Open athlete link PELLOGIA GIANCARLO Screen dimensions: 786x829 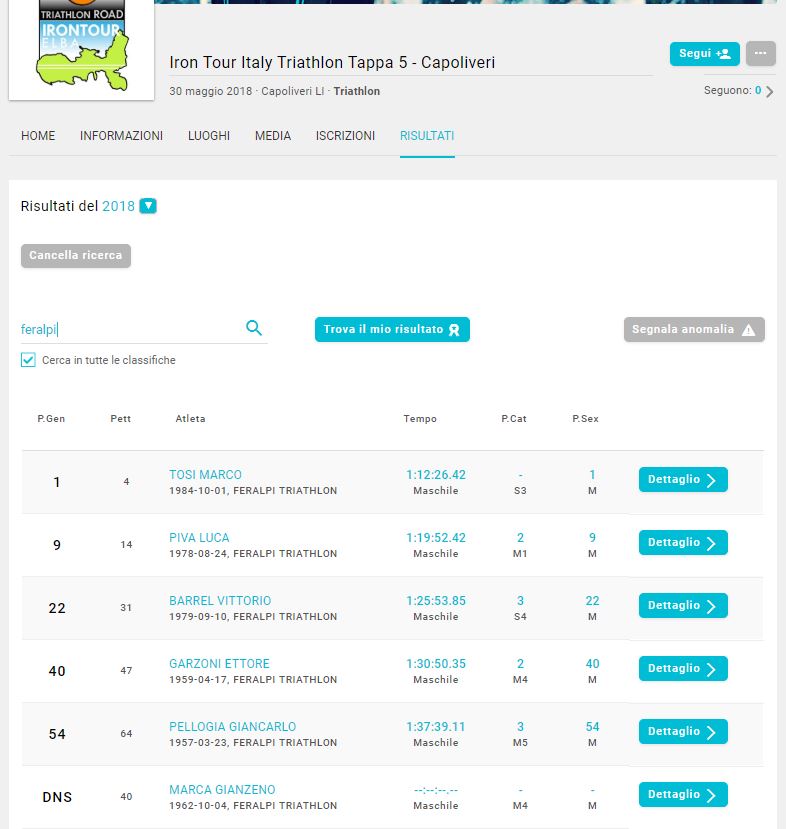pyautogui.click(x=233, y=726)
